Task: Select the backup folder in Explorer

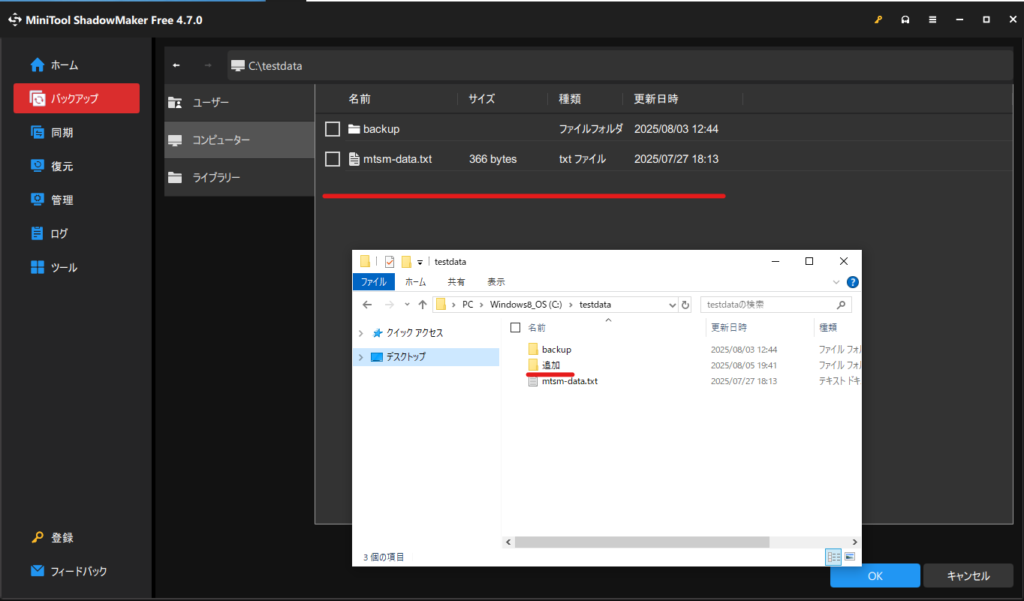Action: (556, 349)
